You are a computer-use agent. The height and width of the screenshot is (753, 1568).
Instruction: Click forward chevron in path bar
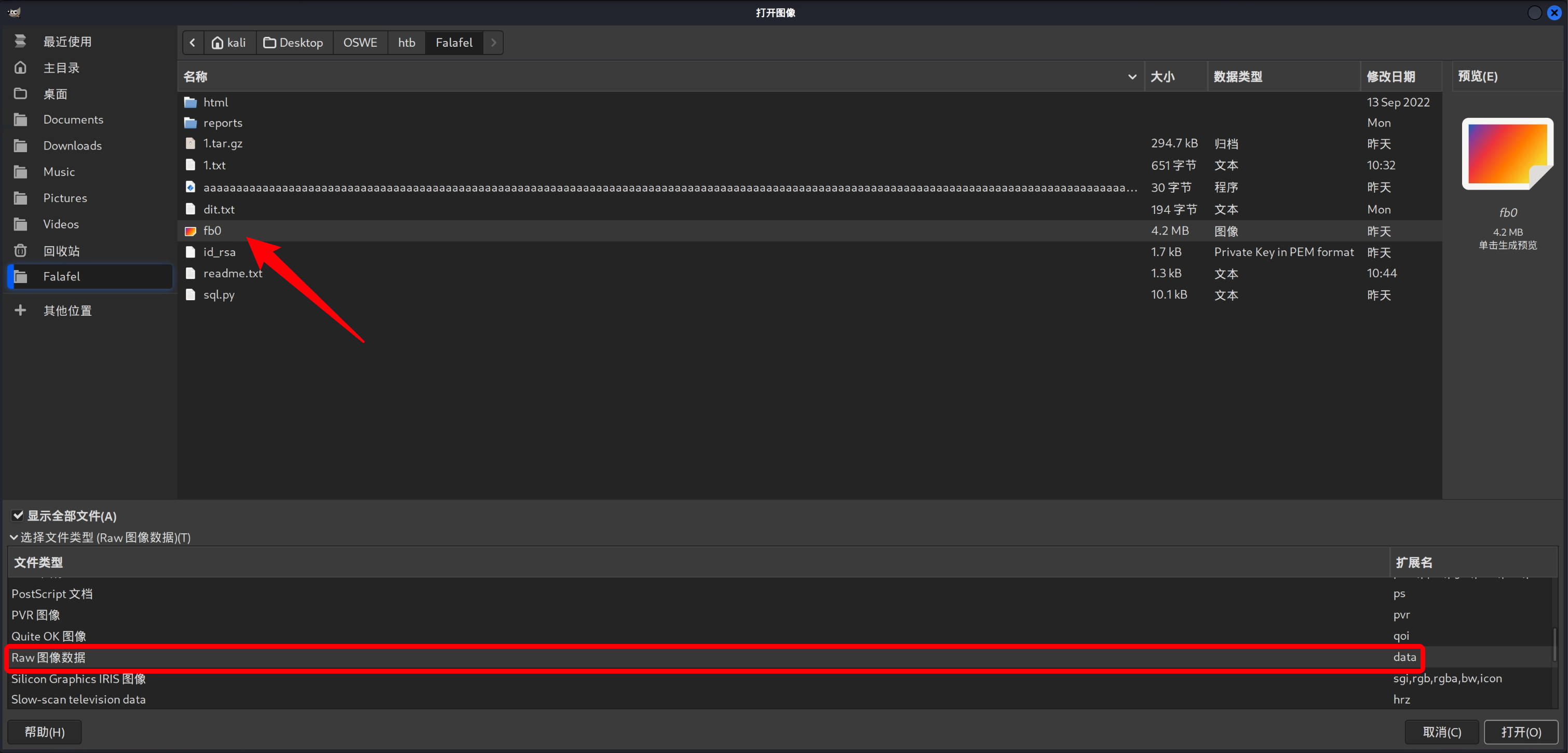(494, 43)
